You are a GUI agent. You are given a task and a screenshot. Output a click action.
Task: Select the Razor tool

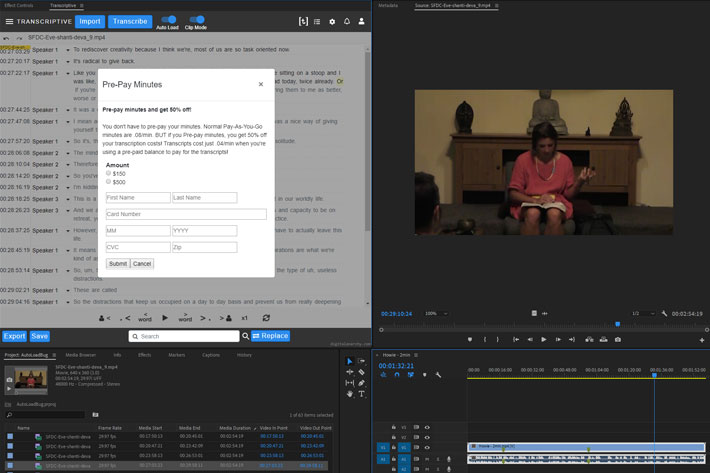361,372
